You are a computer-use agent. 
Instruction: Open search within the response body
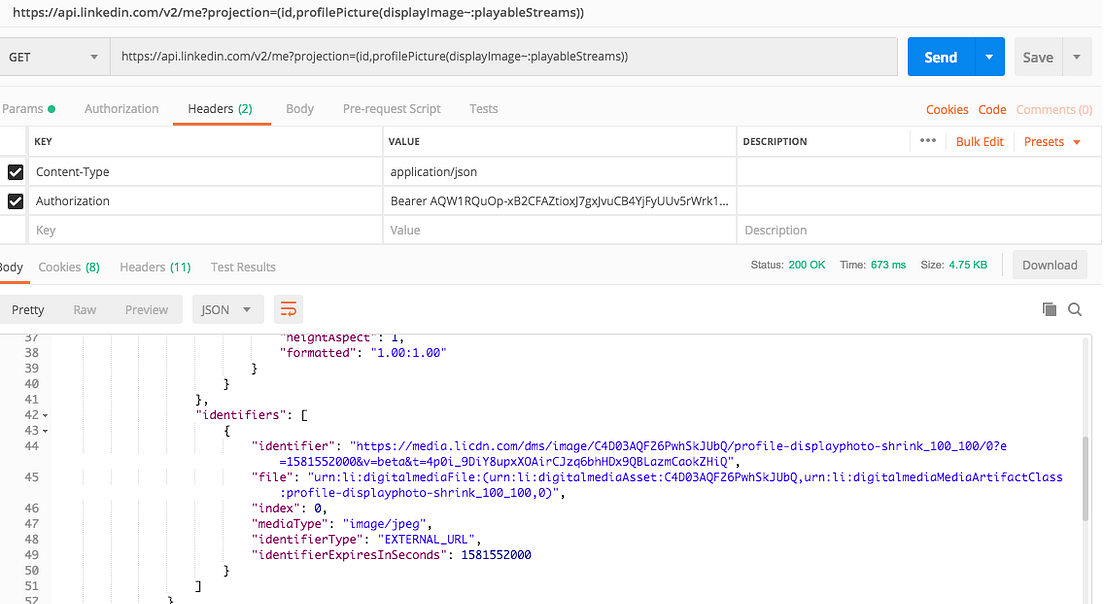(x=1075, y=310)
